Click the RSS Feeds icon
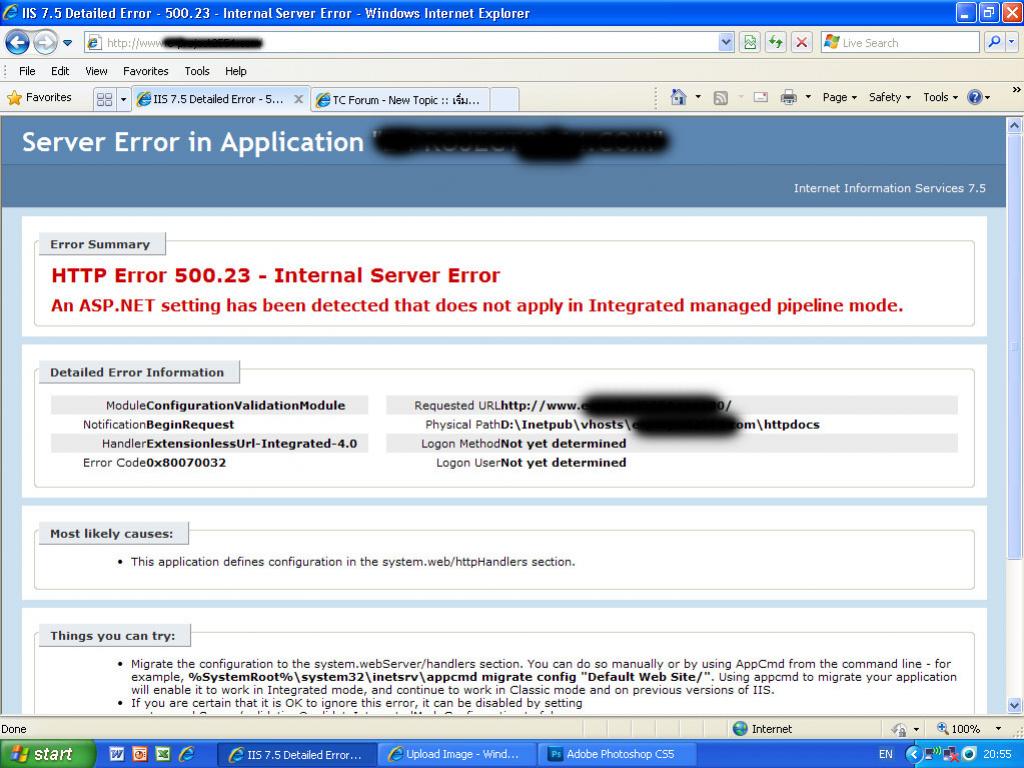The width and height of the screenshot is (1024, 768). pos(721,98)
